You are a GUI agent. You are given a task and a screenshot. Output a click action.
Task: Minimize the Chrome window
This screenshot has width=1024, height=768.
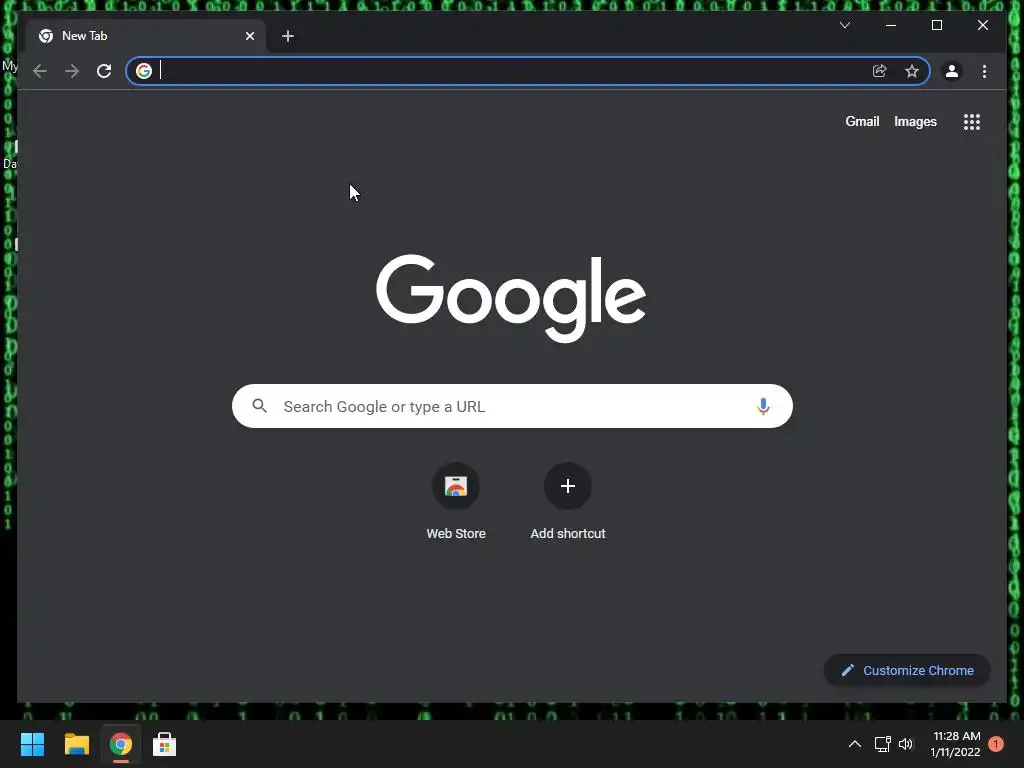pyautogui.click(x=891, y=25)
